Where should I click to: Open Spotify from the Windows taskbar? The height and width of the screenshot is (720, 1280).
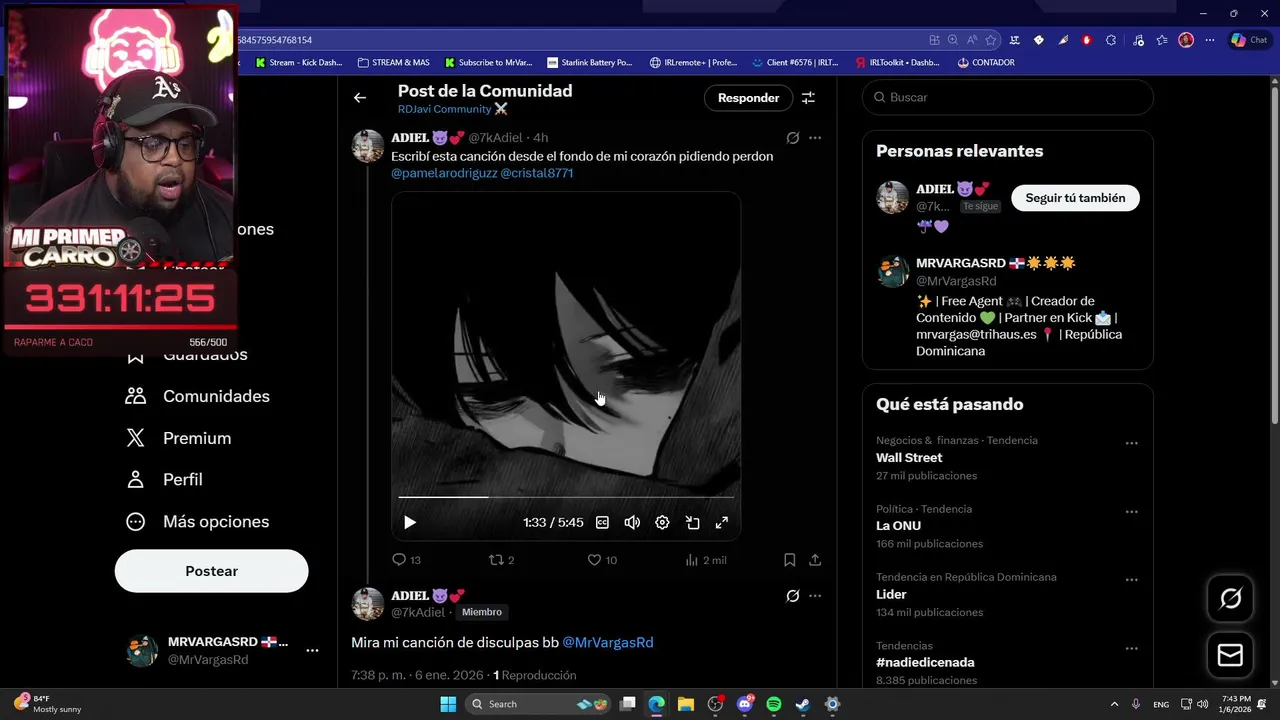[774, 704]
